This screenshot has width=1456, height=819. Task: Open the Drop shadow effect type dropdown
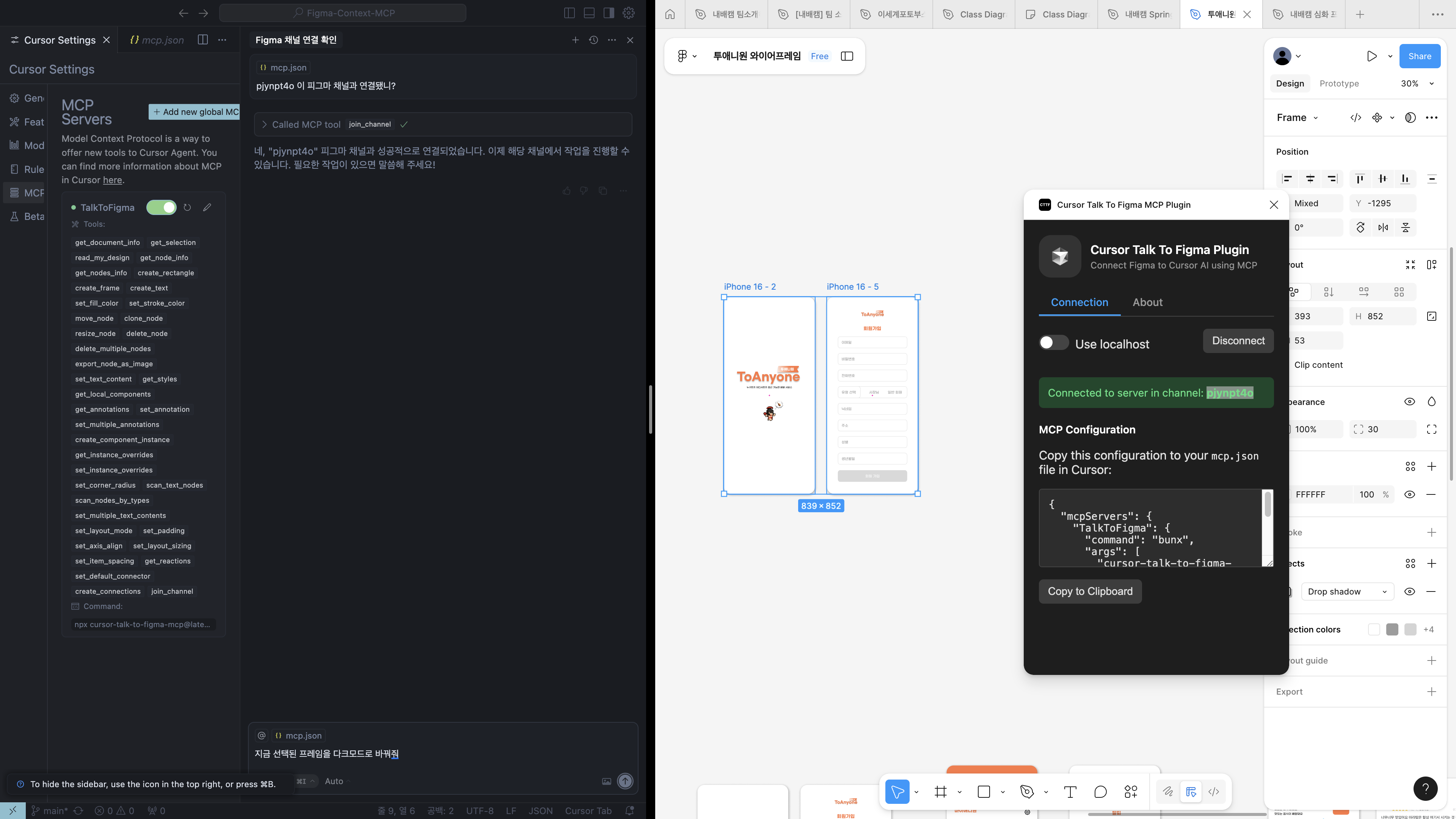[1347, 591]
